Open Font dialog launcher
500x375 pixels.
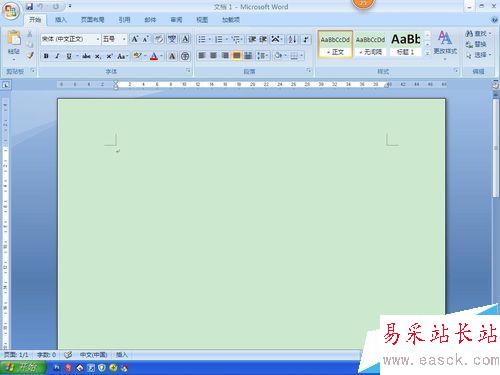point(188,70)
